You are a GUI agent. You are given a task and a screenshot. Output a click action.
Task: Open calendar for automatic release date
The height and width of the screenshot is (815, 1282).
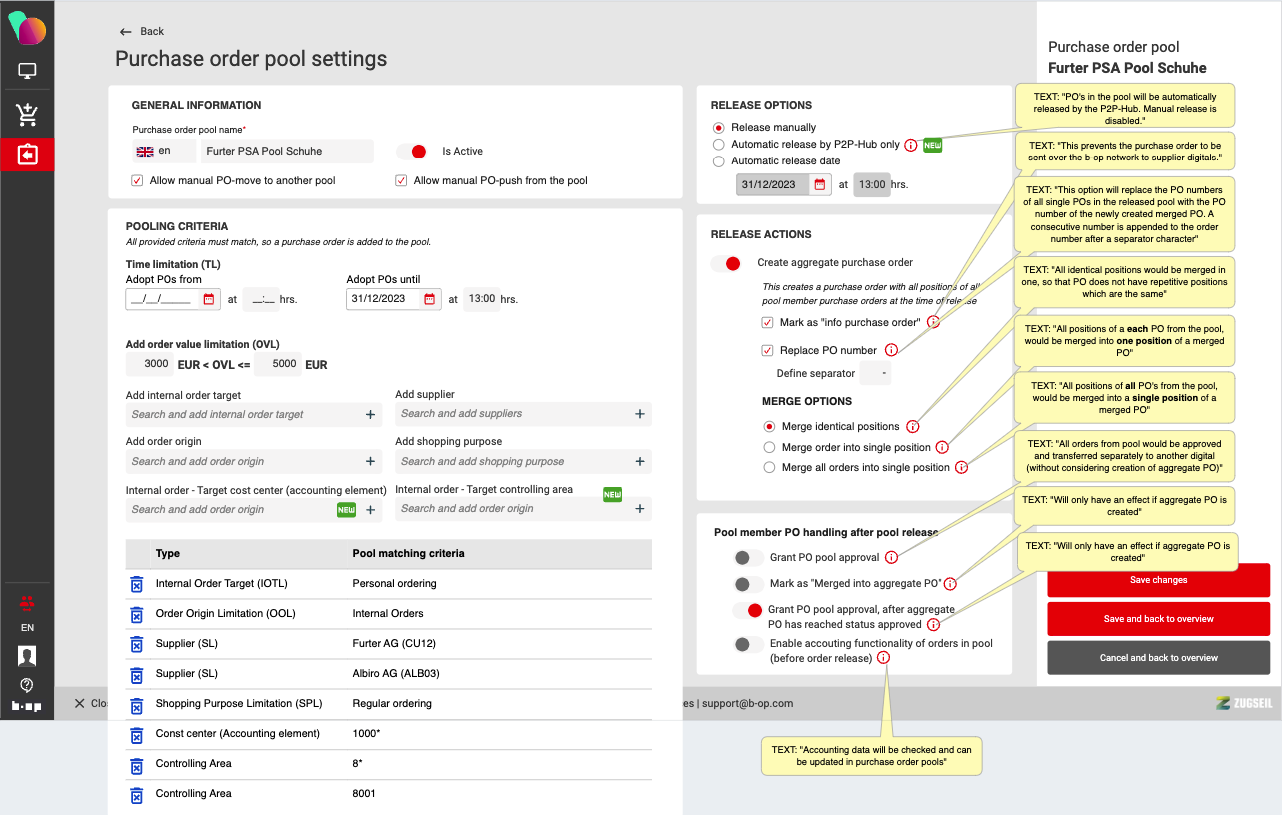[x=820, y=185]
